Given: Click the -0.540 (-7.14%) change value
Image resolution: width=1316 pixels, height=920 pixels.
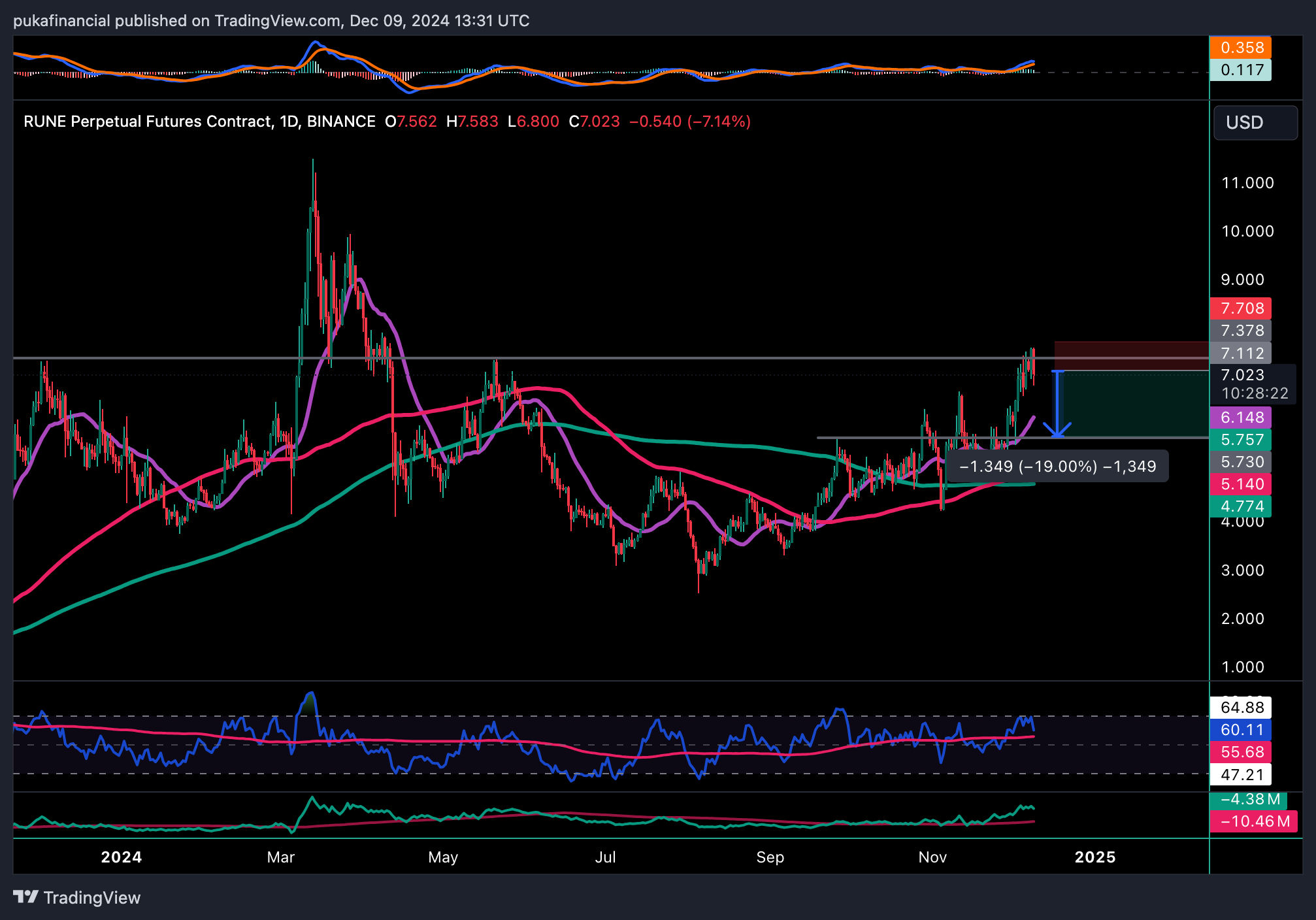Looking at the screenshot, I should pos(690,122).
